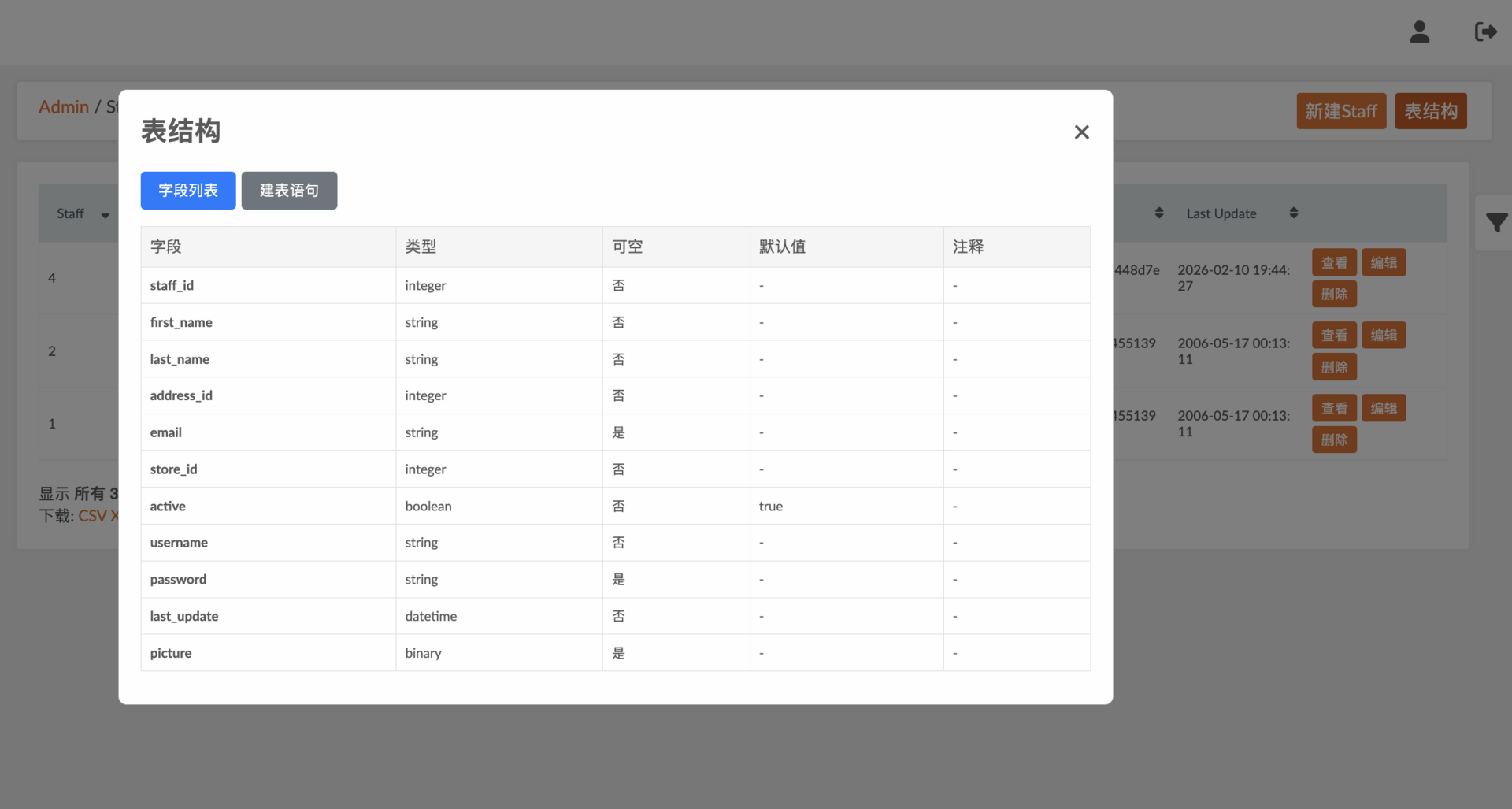Open the Admin breadcrumb link
The height and width of the screenshot is (809, 1512).
[x=64, y=107]
